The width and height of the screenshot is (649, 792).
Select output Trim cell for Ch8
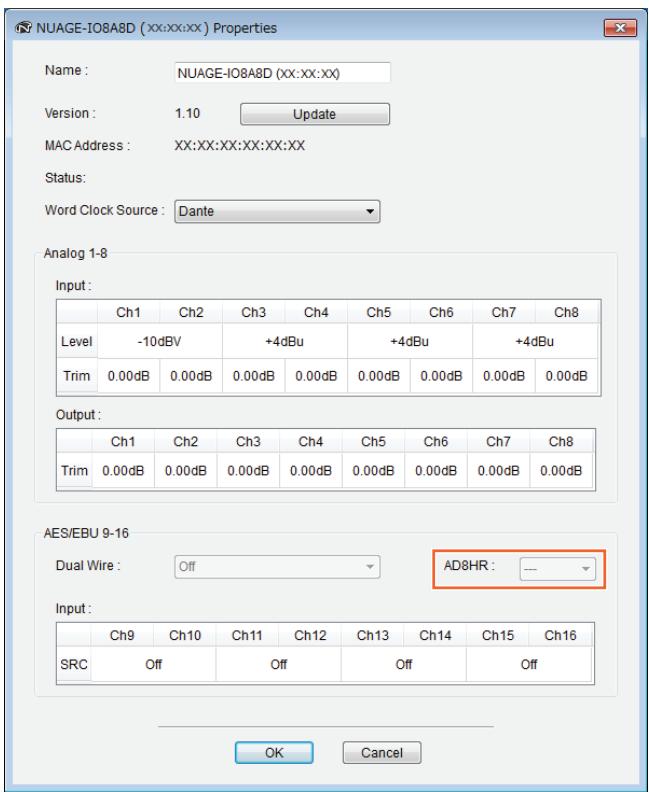click(x=561, y=470)
